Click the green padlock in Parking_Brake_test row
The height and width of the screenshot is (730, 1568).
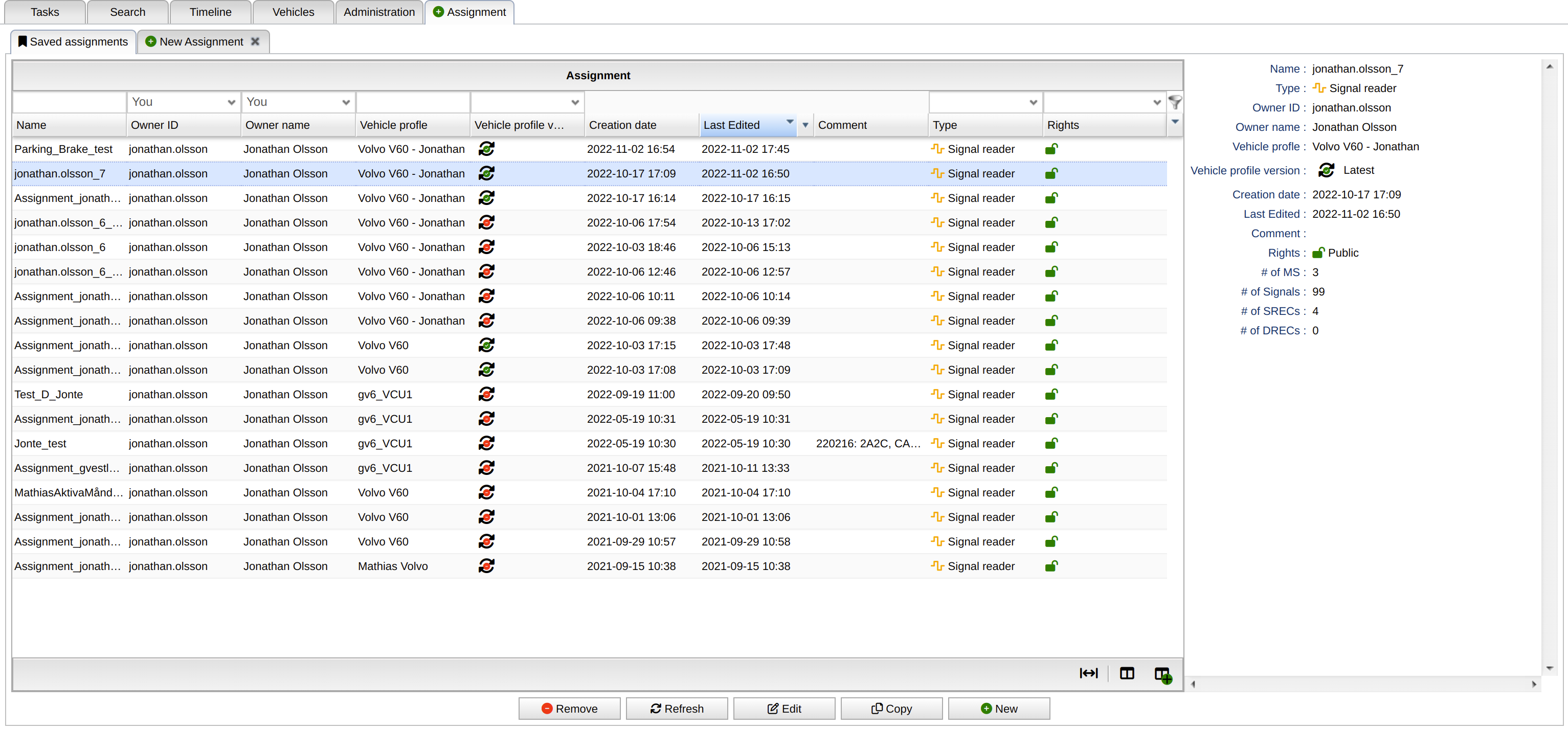(x=1050, y=149)
